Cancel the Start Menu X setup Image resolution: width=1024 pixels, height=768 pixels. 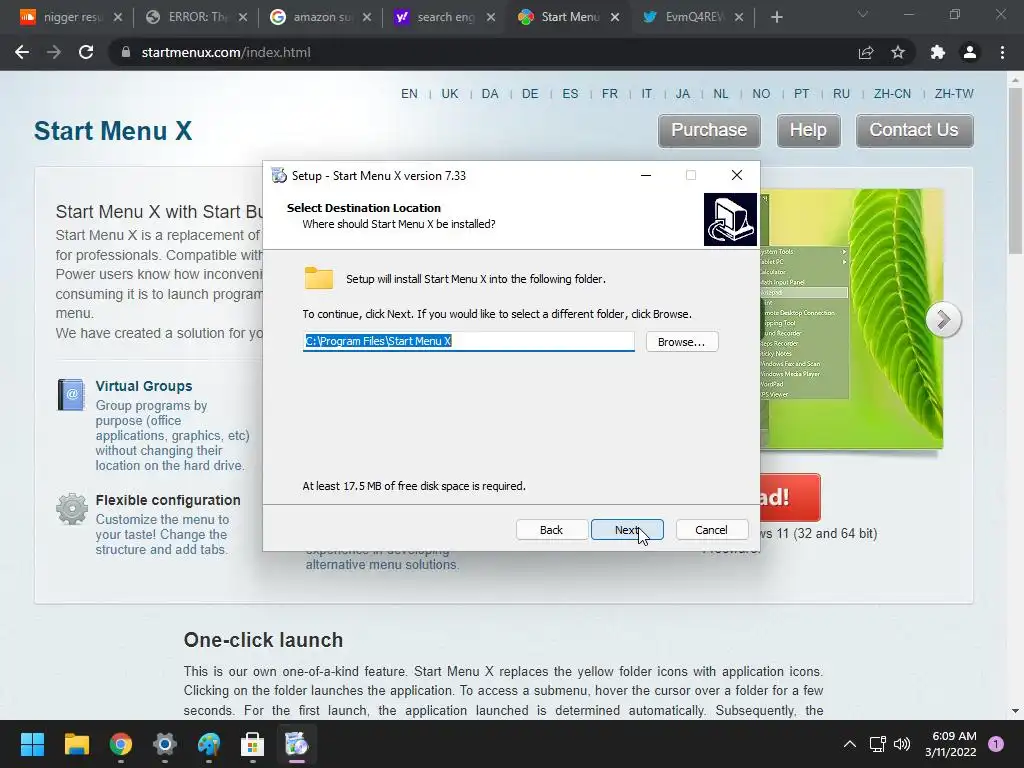711,530
